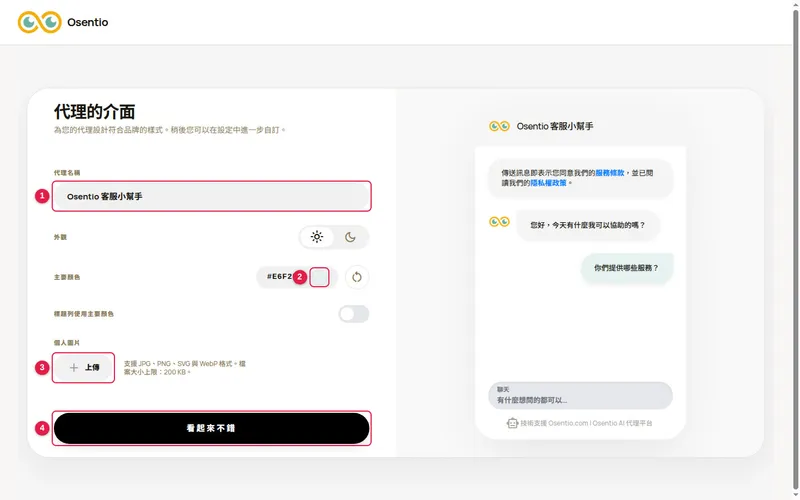
Task: Click the 外觀 label
Action: tap(60, 237)
